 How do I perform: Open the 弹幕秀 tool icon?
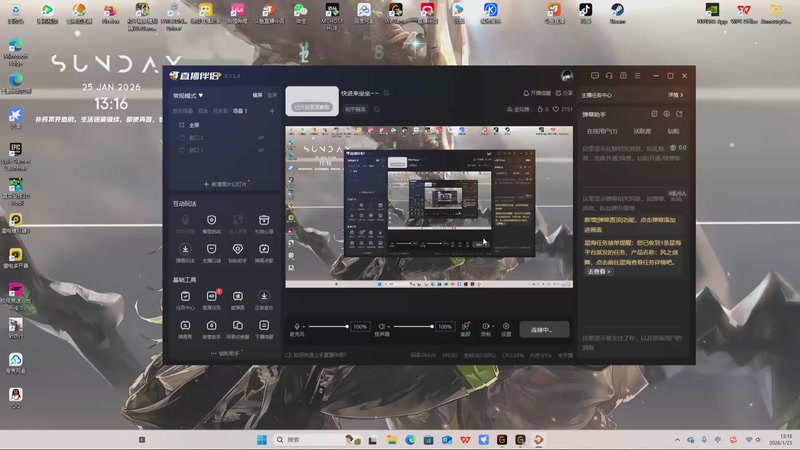coord(185,326)
